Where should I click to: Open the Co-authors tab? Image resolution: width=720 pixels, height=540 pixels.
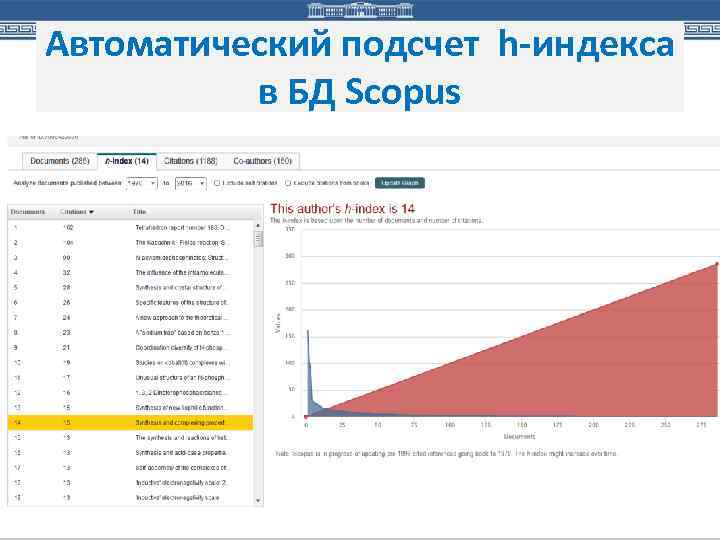pyautogui.click(x=262, y=161)
